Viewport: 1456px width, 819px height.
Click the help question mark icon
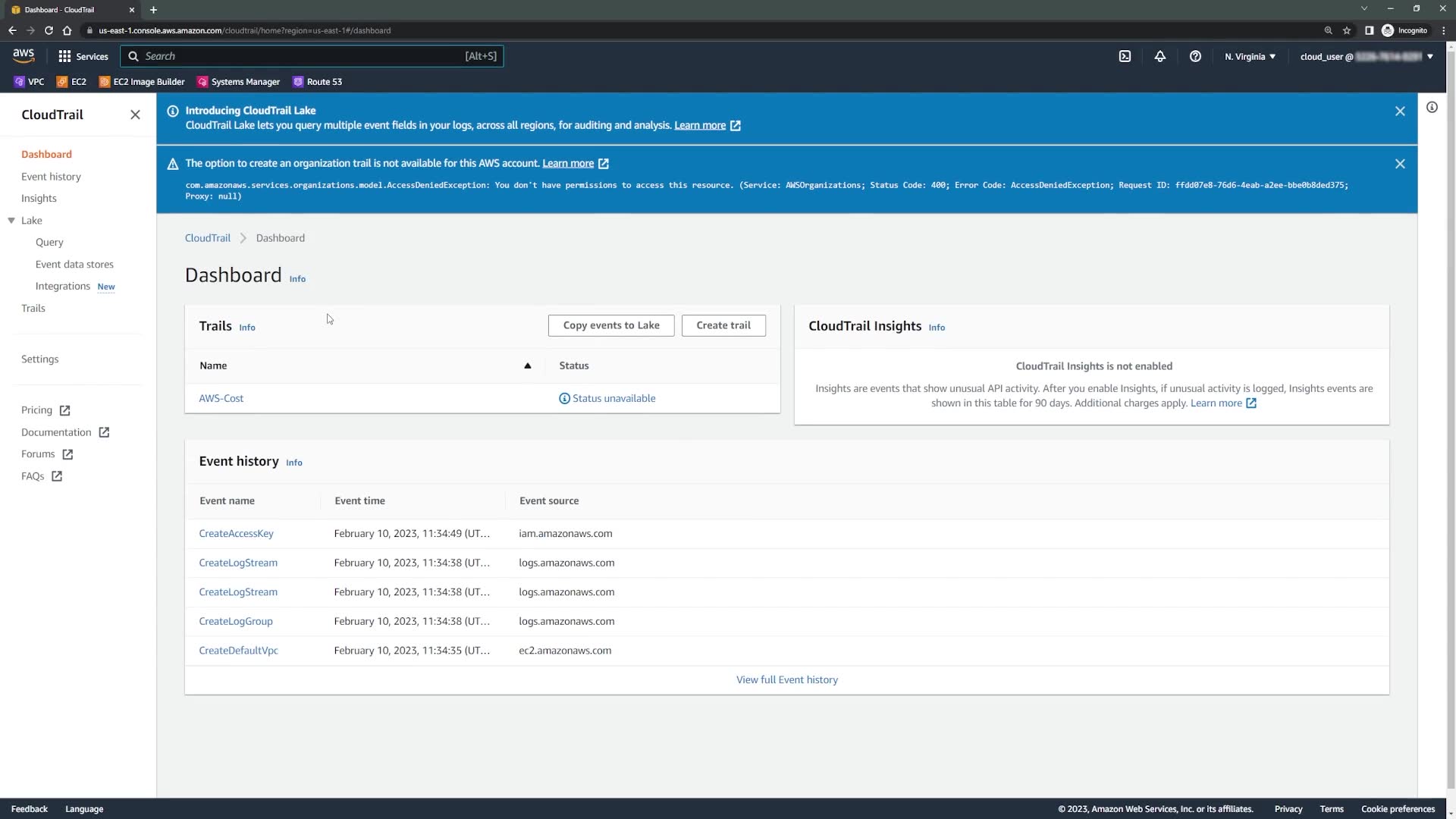click(1195, 56)
